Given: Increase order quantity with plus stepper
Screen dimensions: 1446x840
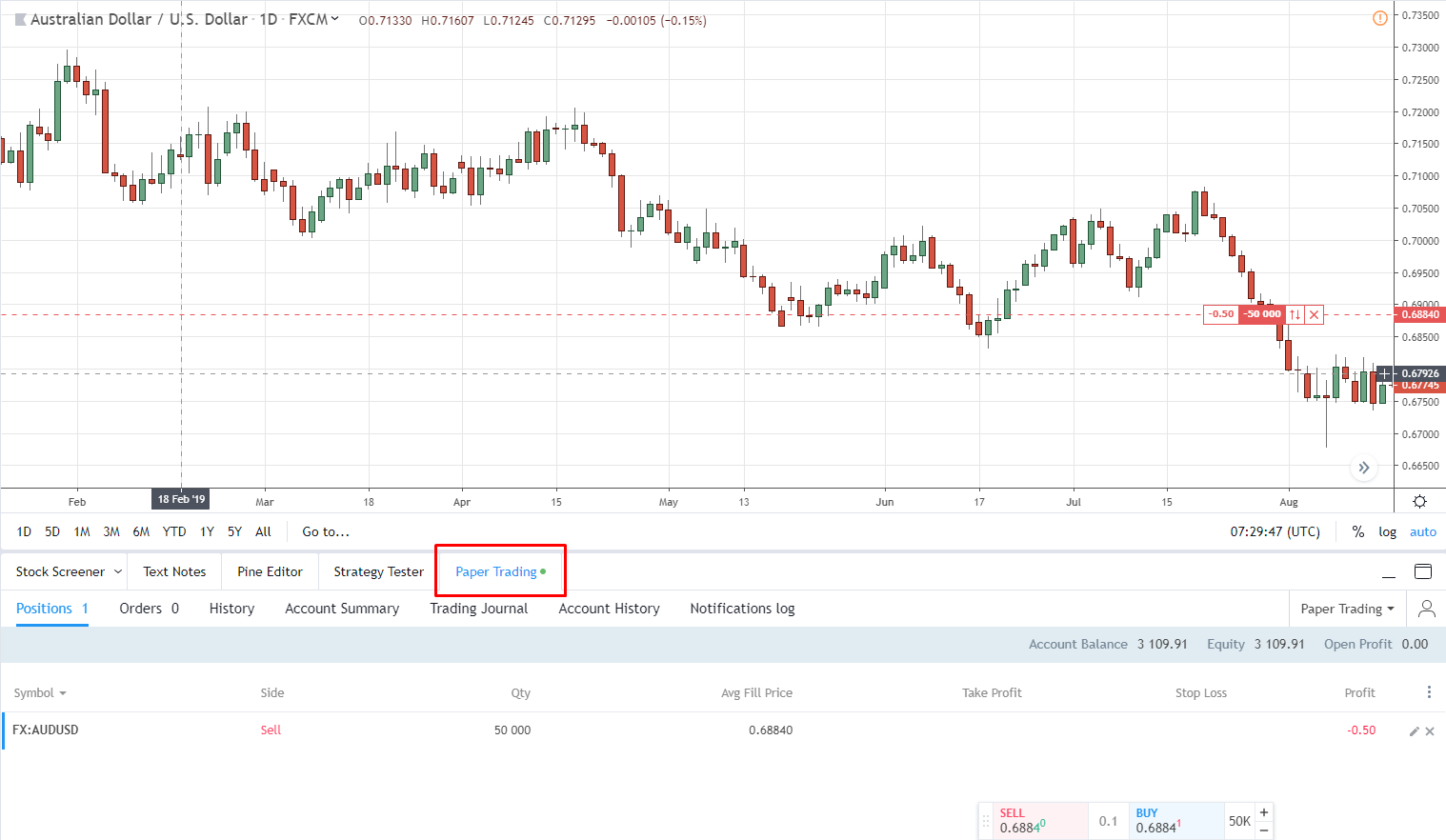Looking at the screenshot, I should coord(1264,812).
